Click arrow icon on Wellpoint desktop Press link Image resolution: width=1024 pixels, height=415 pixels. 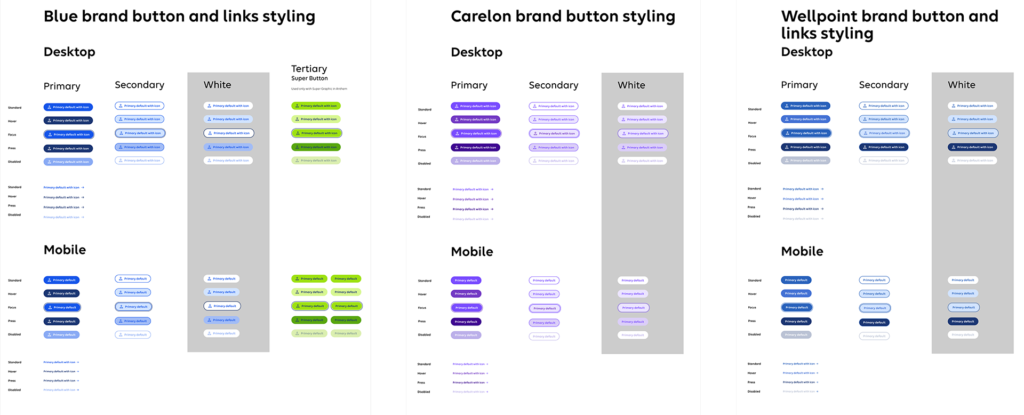(822, 209)
